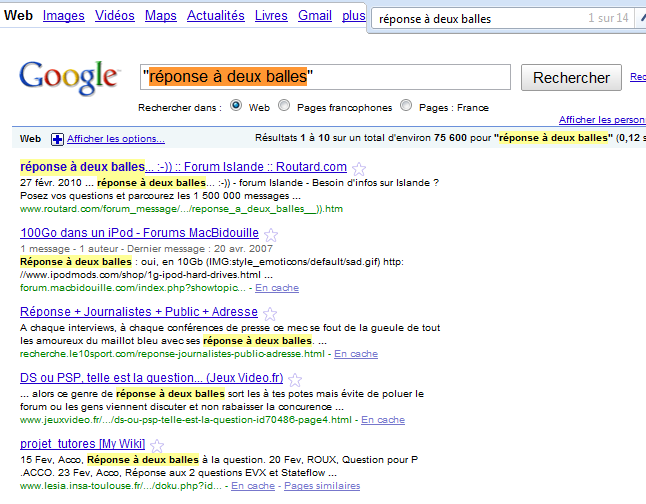646x504 pixels.
Task: Click the 1 sur 14 match counter
Action: point(608,18)
